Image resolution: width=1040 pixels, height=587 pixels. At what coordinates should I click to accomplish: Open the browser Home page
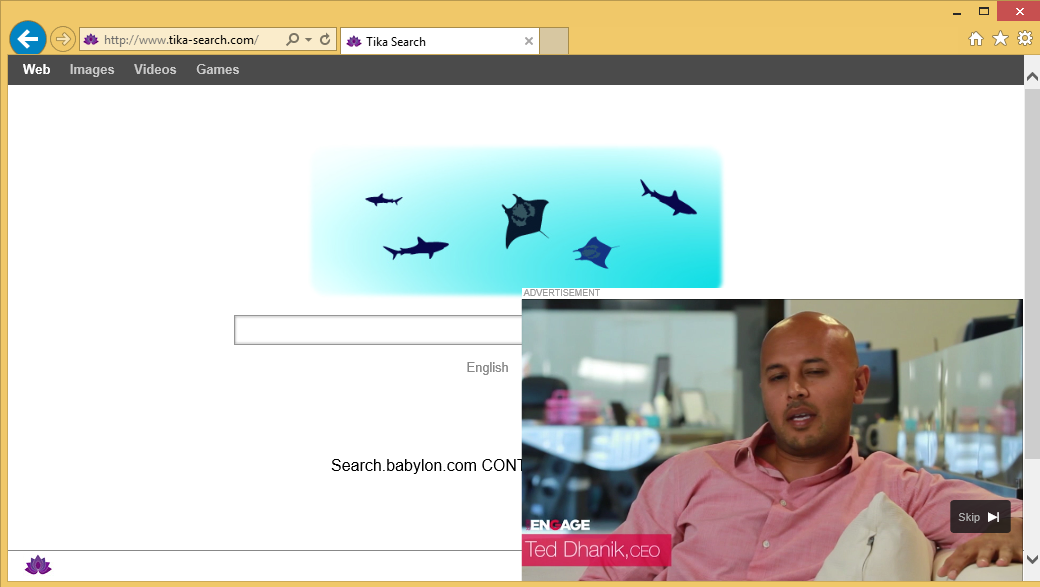[x=975, y=38]
